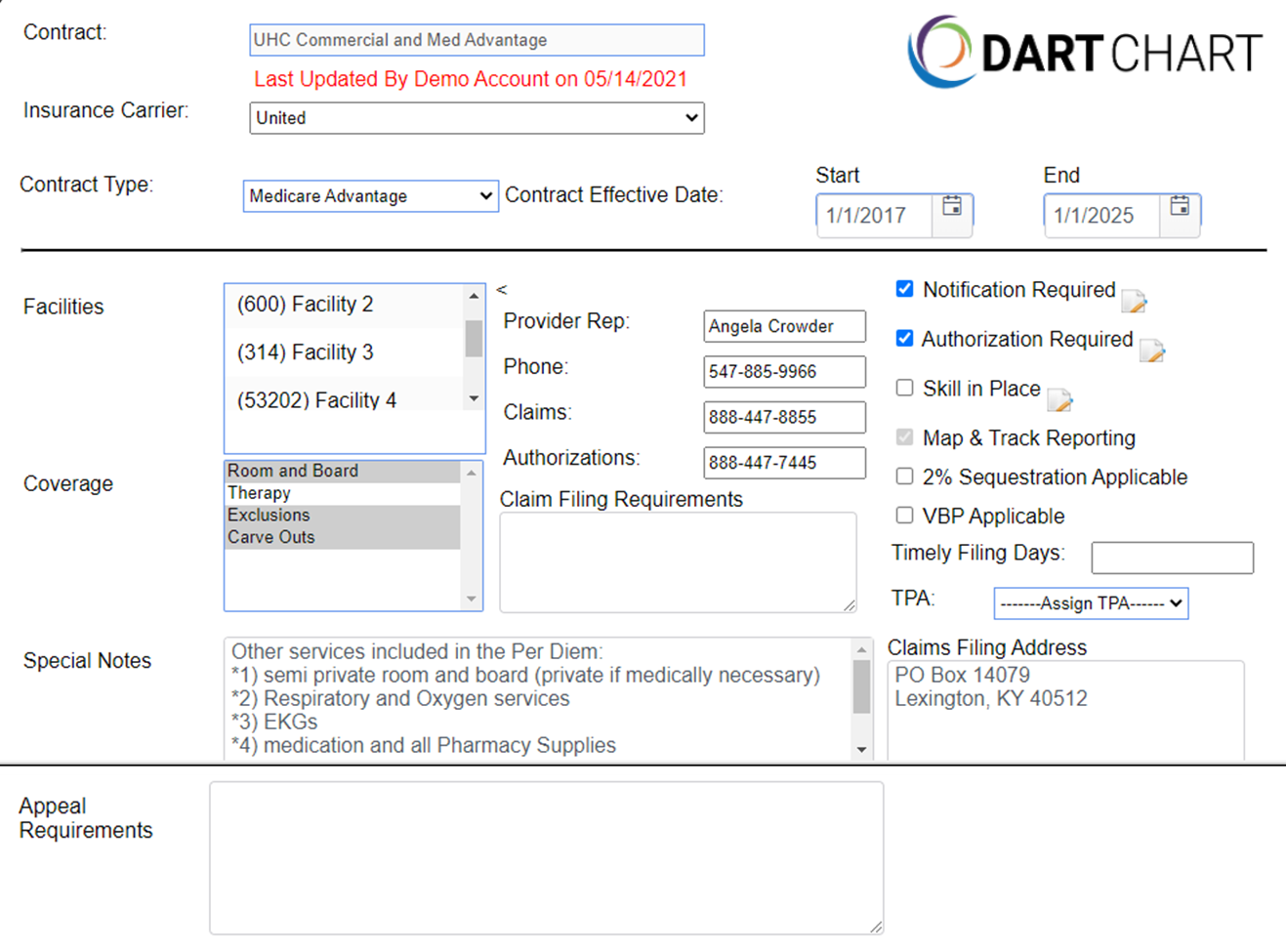Click the Appeal Requirements text area

coord(546,858)
